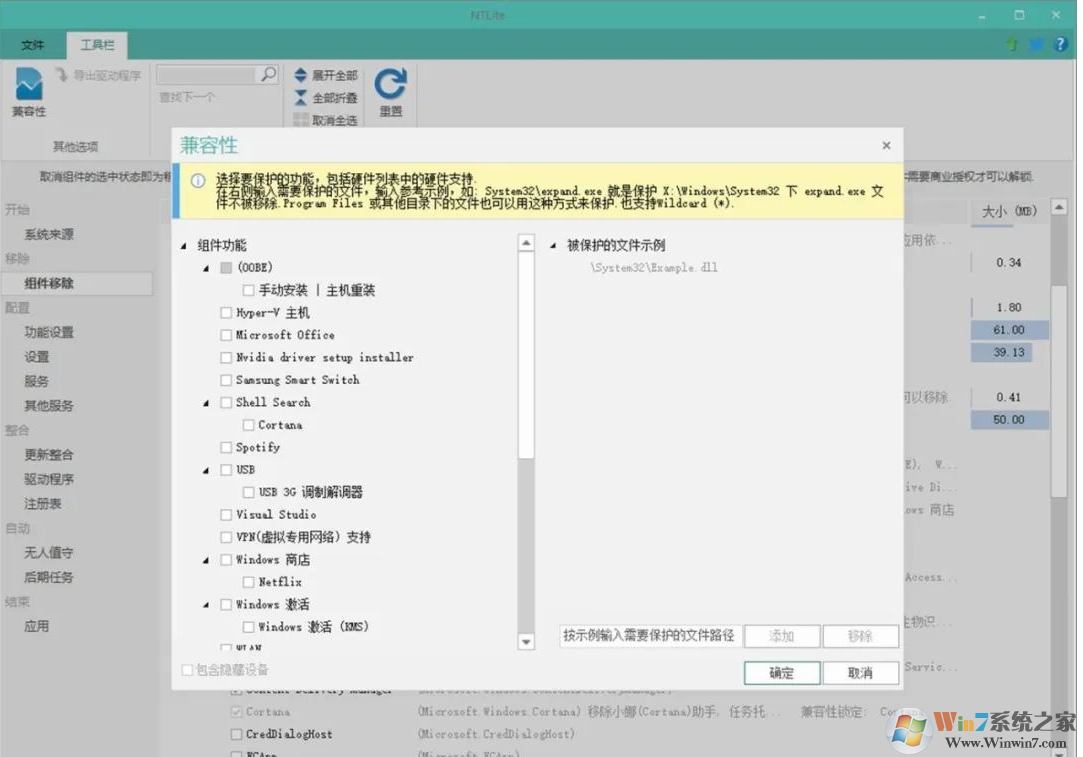Open 后期任务 in sidebar

[49, 577]
